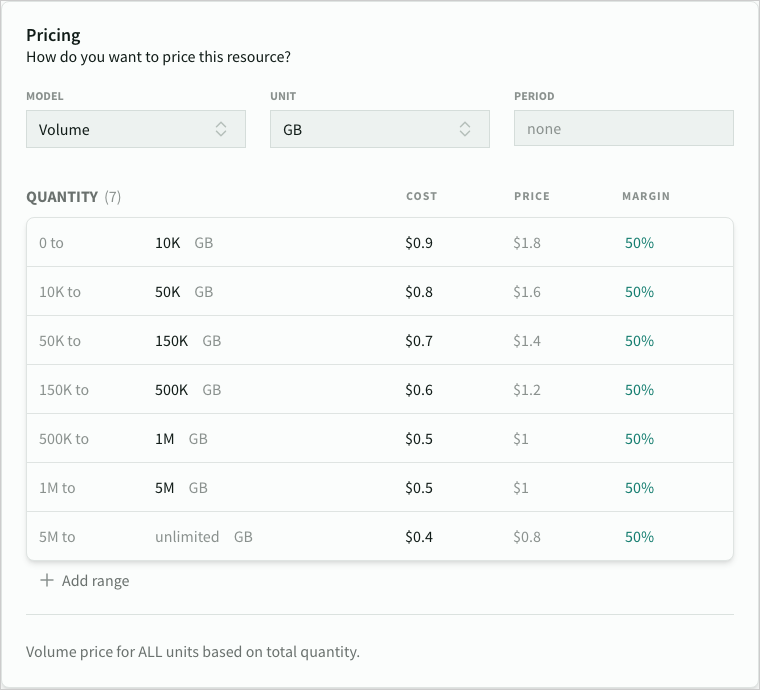Edit the 50K upper limit quantity
The height and width of the screenshot is (690, 760).
pyautogui.click(x=167, y=292)
